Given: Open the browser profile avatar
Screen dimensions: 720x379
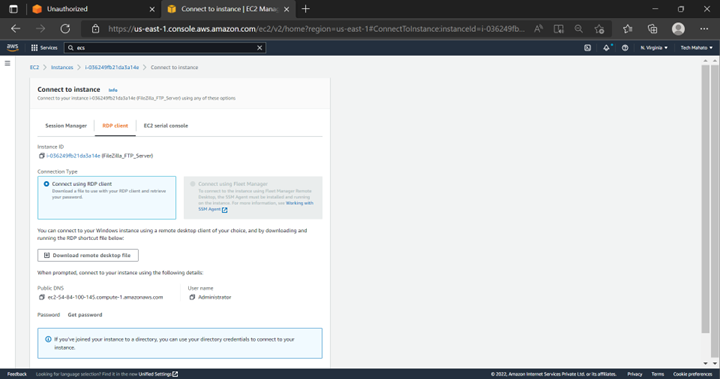Looking at the screenshot, I should click(678, 29).
